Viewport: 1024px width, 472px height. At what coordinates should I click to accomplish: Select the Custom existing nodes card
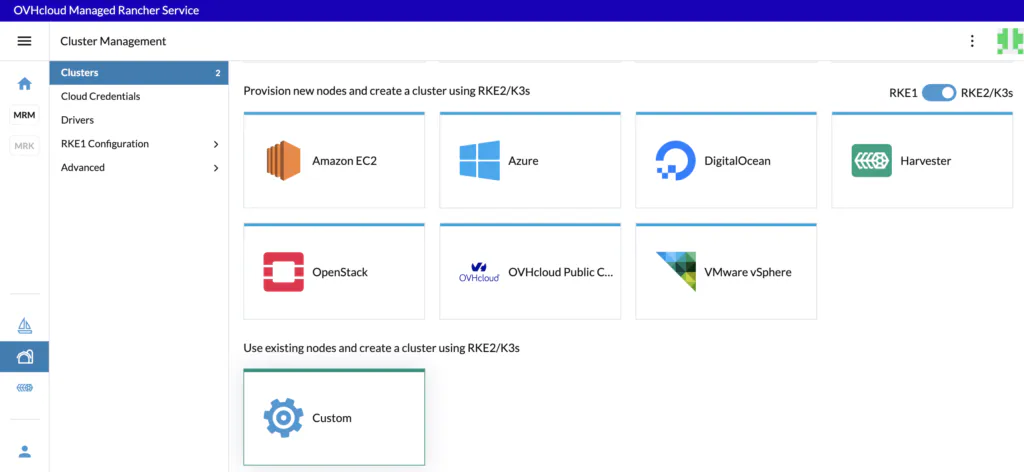pyautogui.click(x=334, y=417)
